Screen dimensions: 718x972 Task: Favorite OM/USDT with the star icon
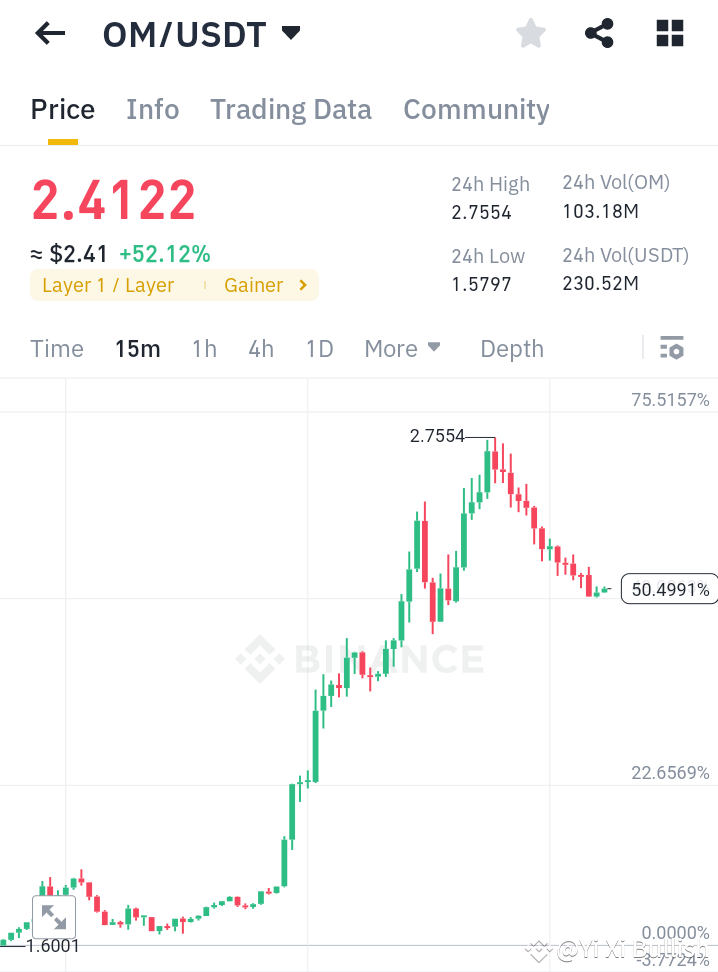click(x=530, y=33)
